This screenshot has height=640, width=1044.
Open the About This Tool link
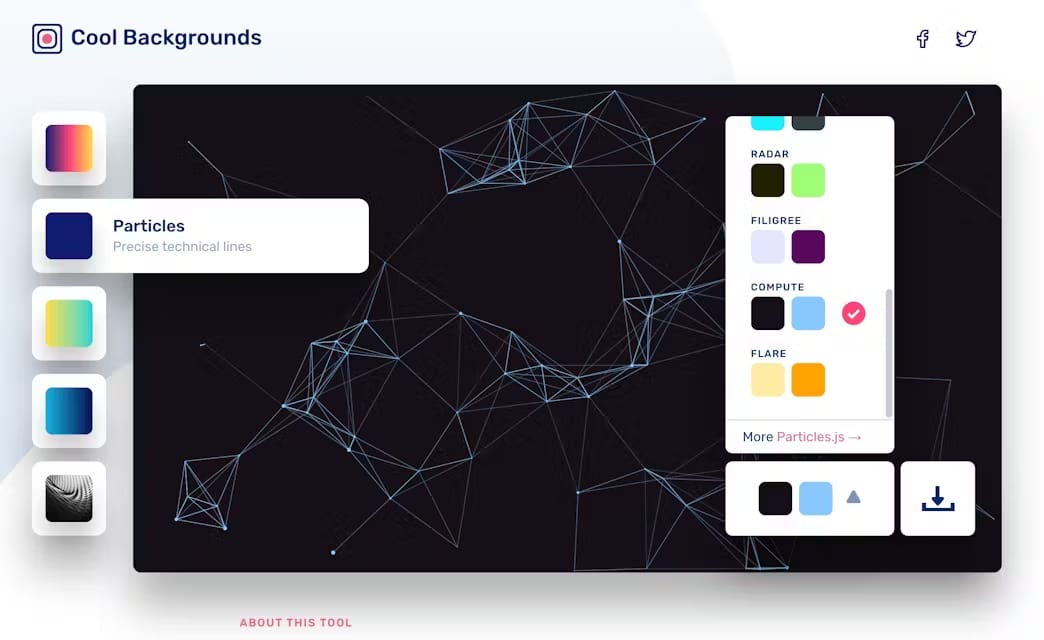pos(296,623)
